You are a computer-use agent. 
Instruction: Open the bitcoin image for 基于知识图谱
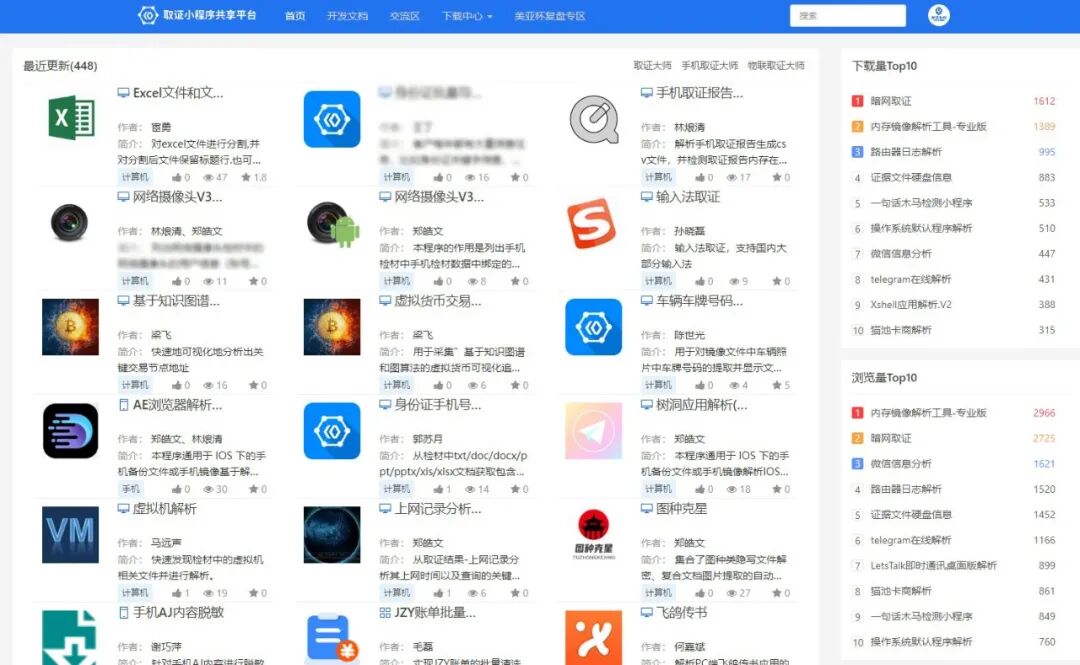pyautogui.click(x=70, y=327)
